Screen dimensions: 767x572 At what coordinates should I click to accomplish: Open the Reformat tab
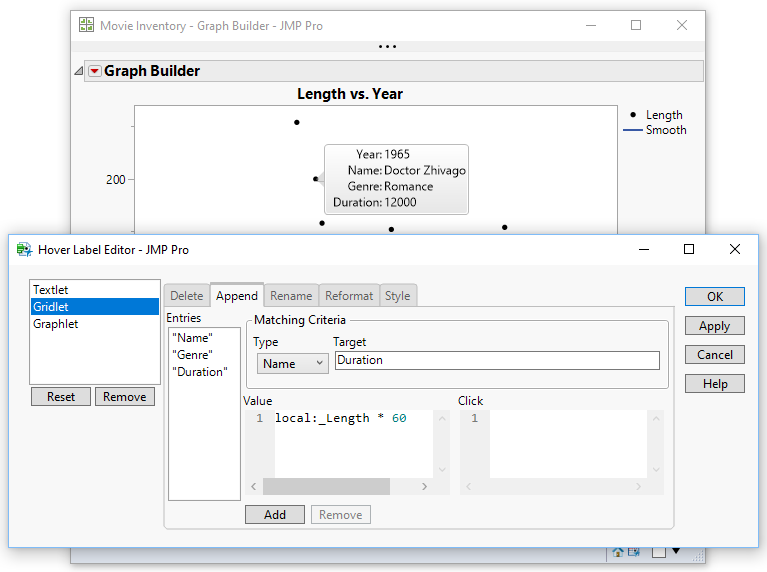tap(349, 295)
